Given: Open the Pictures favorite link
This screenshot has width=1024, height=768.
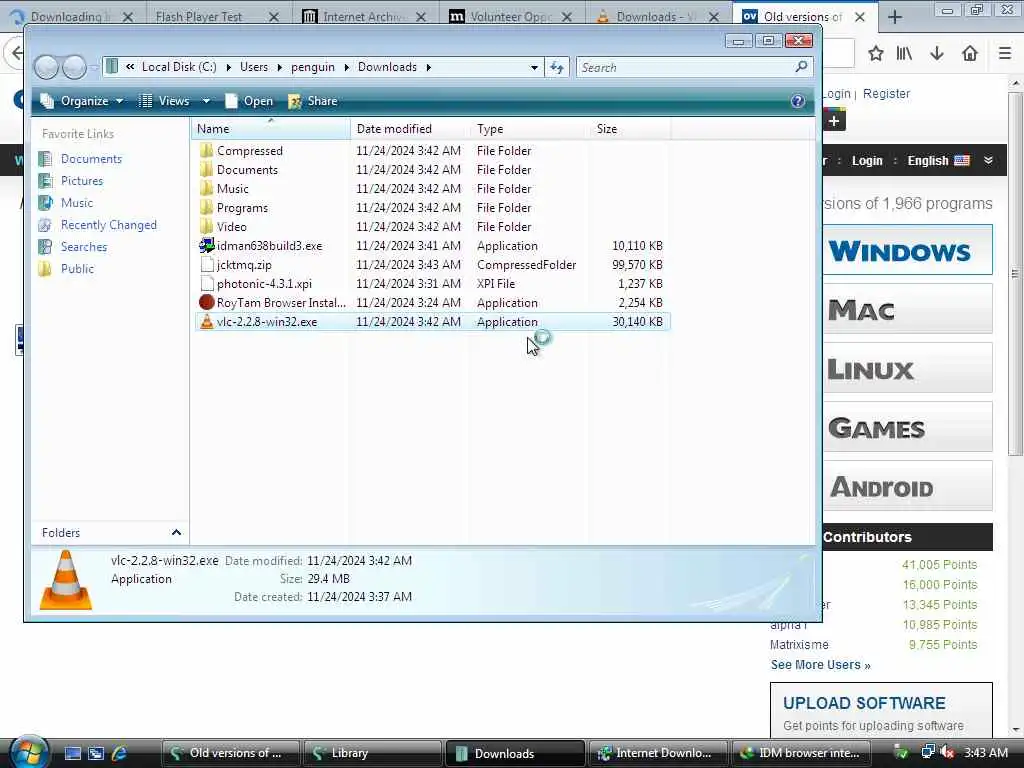Looking at the screenshot, I should [x=82, y=180].
